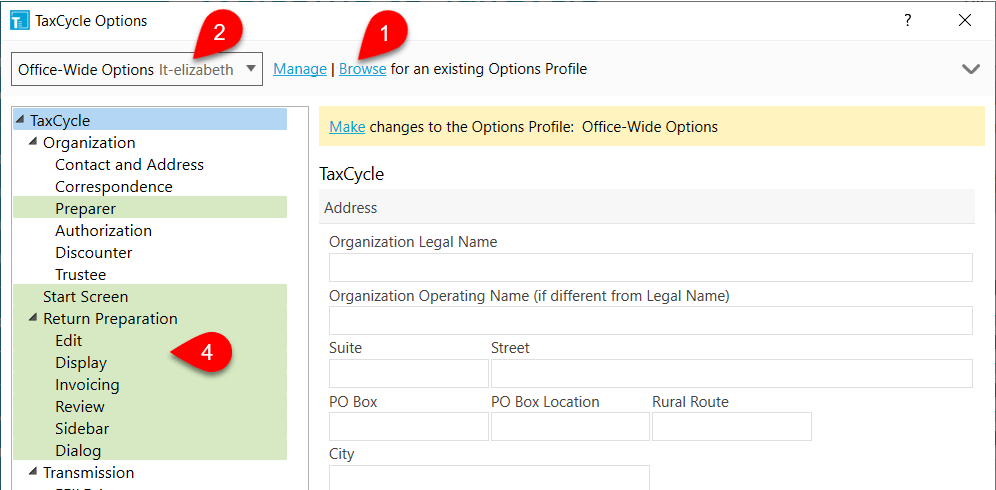Open Invoicing options page

tap(87, 385)
